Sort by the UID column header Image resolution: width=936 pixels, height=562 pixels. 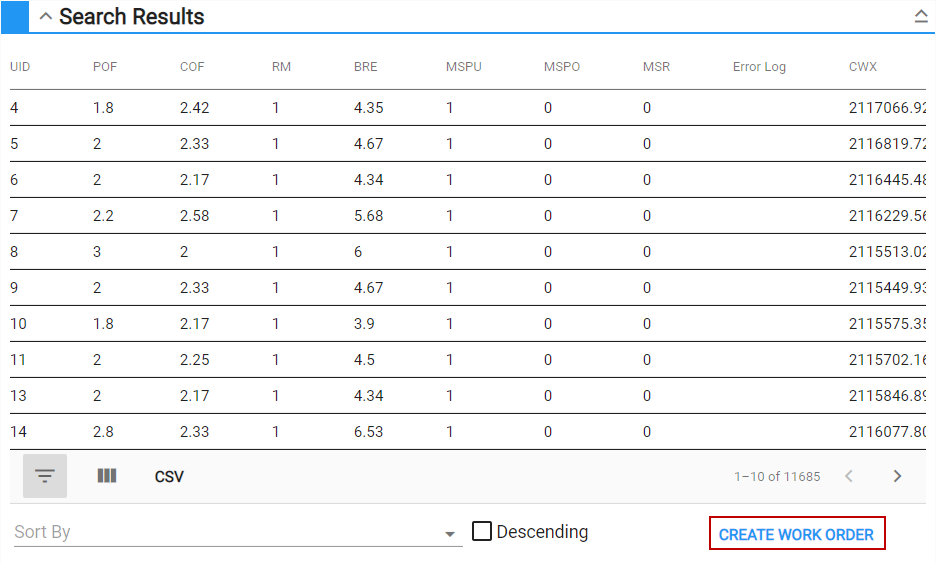[20, 67]
